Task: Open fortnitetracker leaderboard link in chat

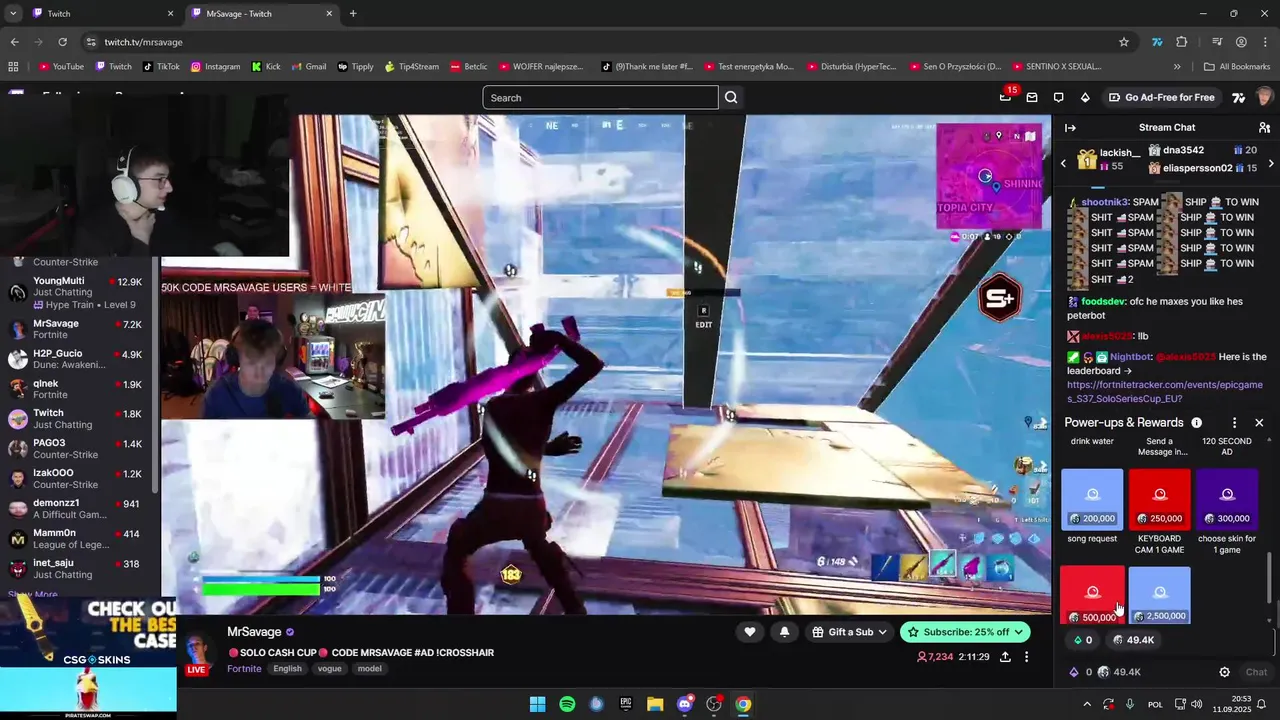Action: coord(1164,391)
